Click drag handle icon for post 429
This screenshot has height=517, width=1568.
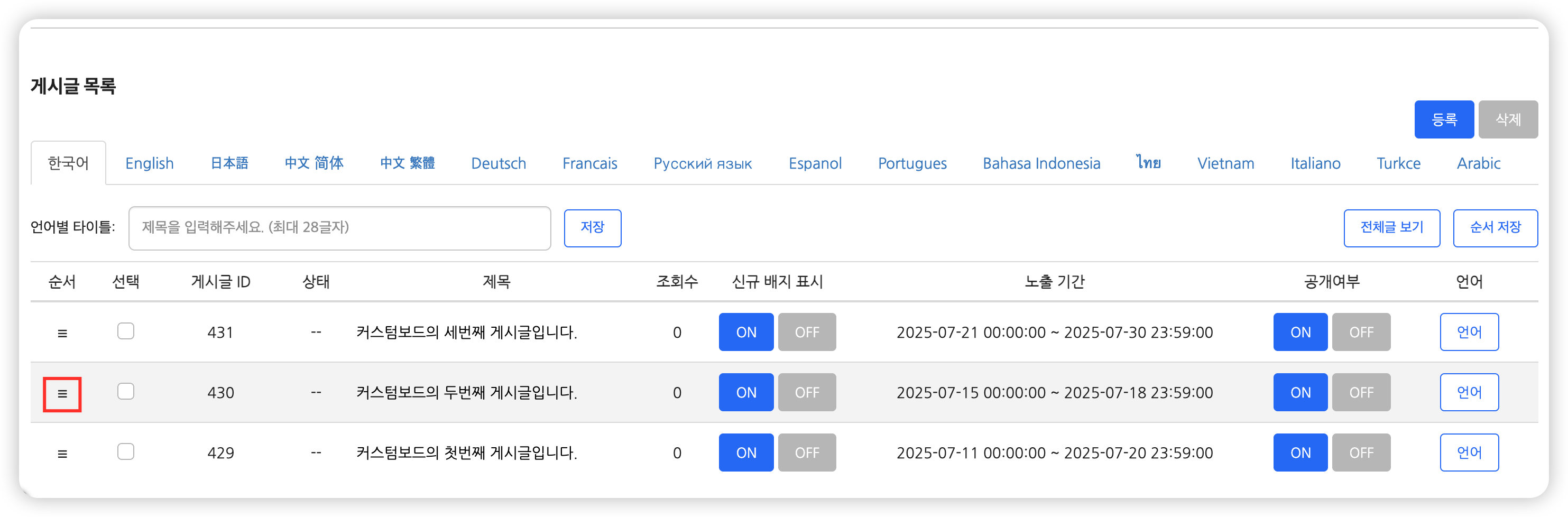(x=62, y=454)
